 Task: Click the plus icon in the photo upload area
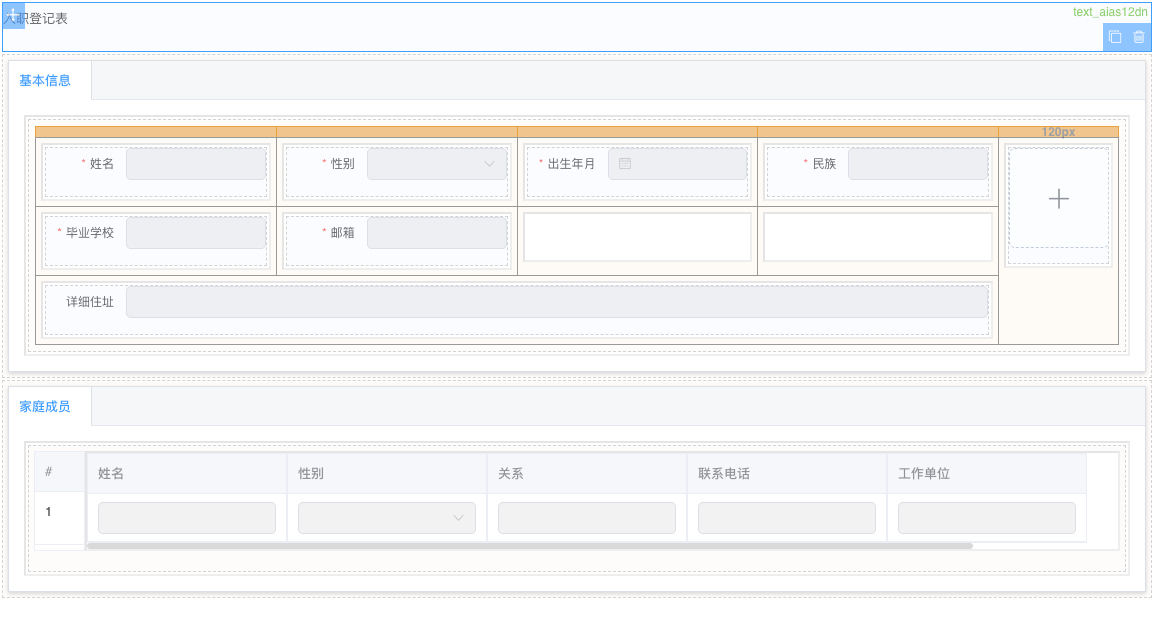coord(1058,198)
